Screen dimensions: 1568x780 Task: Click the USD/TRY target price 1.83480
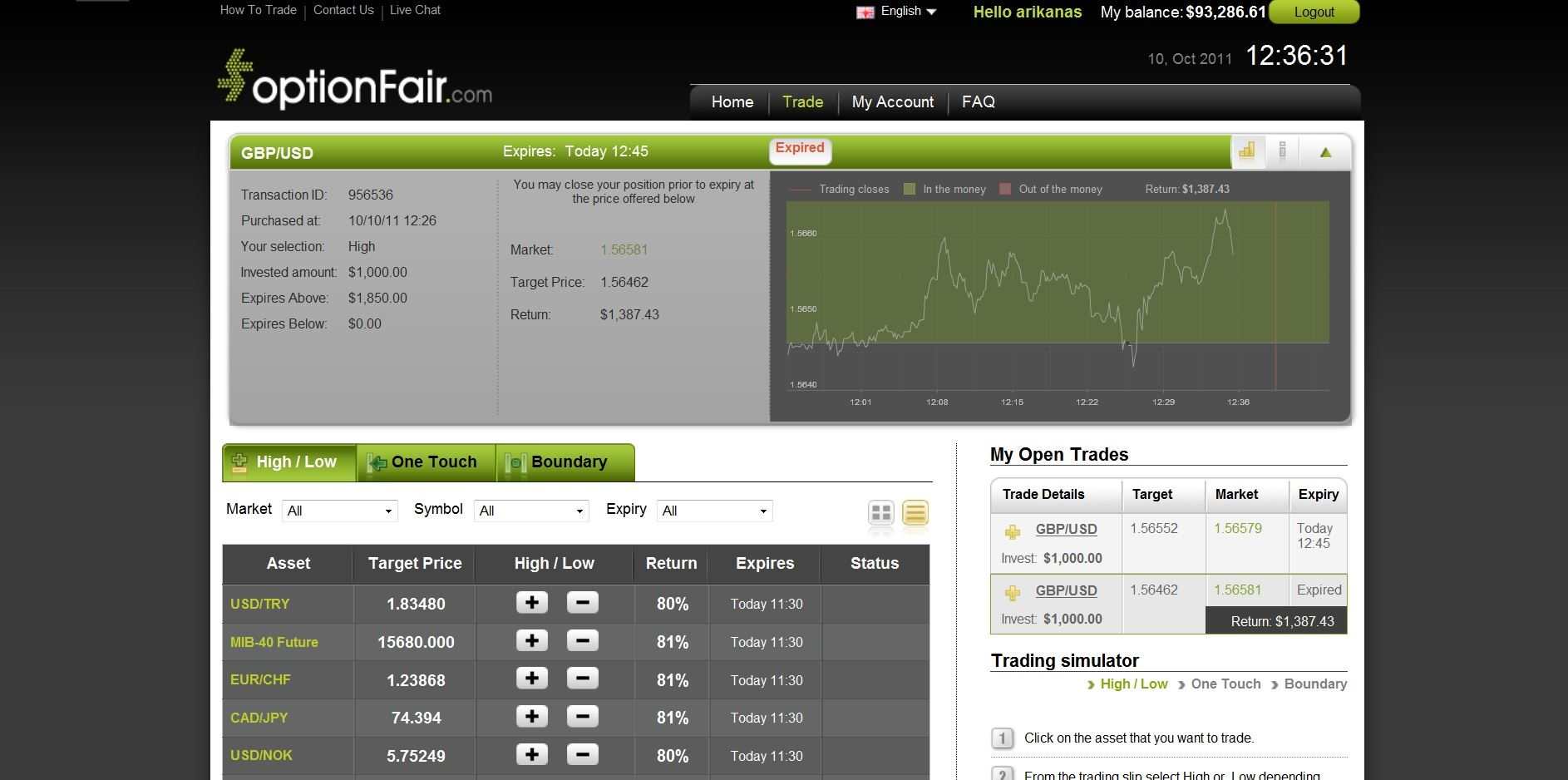[x=416, y=605]
